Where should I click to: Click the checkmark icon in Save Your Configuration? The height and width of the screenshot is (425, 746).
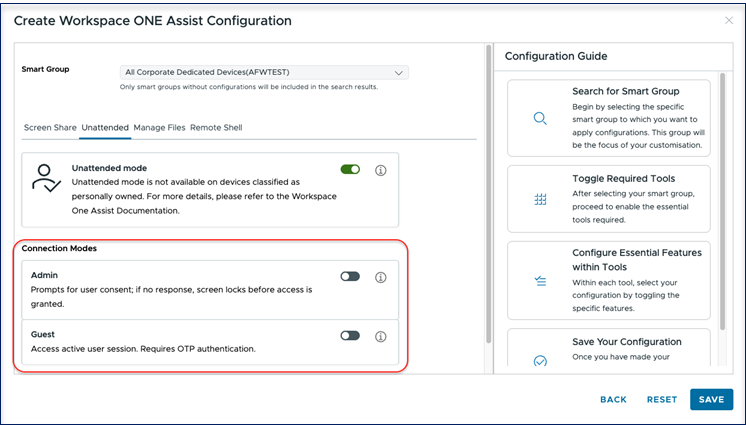pos(540,361)
